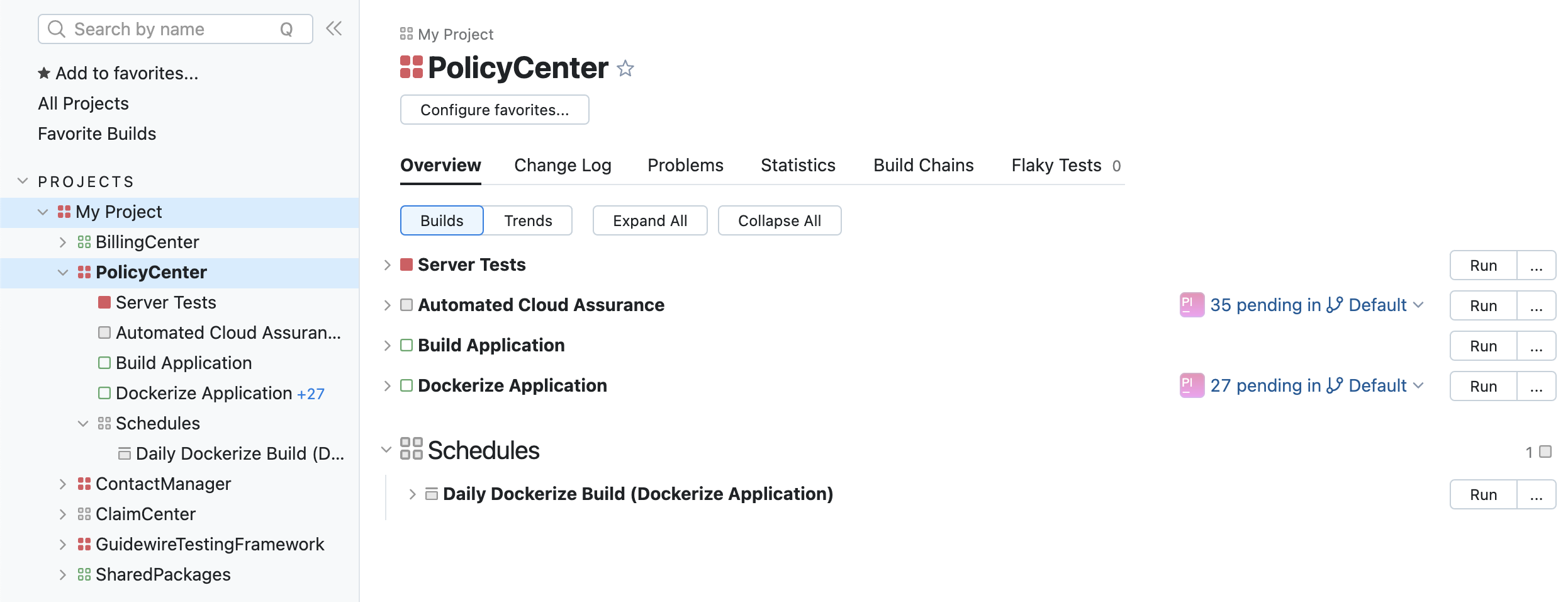
Task: Click the red Server Tests status square in the sidebar
Action: point(104,303)
